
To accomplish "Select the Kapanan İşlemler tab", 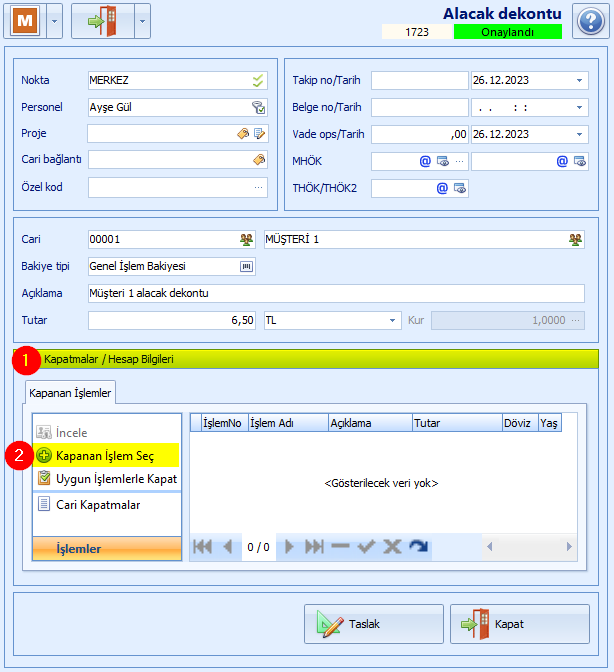I will point(70,393).
